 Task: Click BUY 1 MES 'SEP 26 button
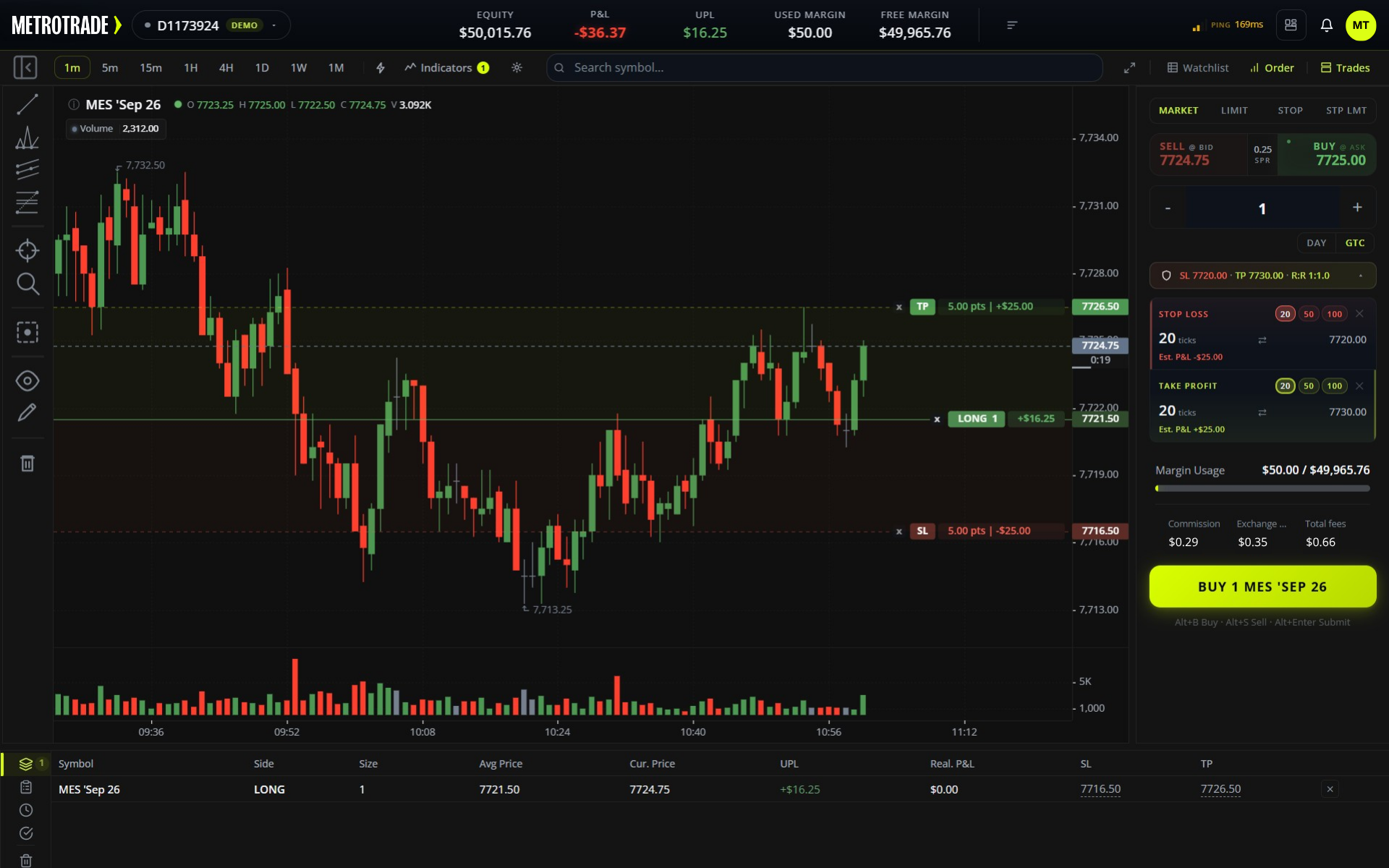(x=1262, y=587)
